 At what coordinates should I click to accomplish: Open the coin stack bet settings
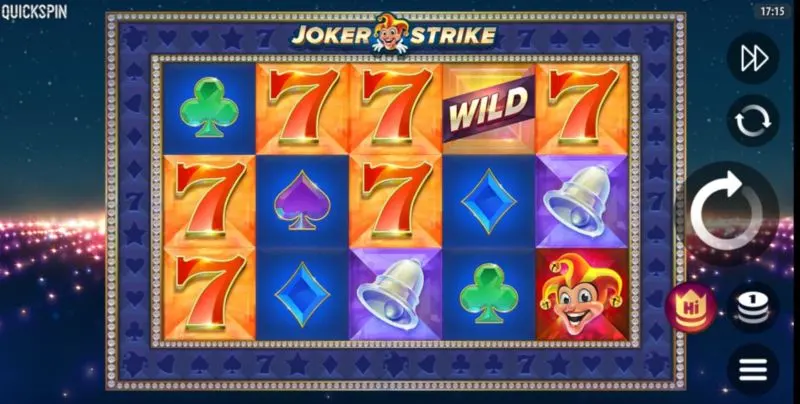coord(753,308)
